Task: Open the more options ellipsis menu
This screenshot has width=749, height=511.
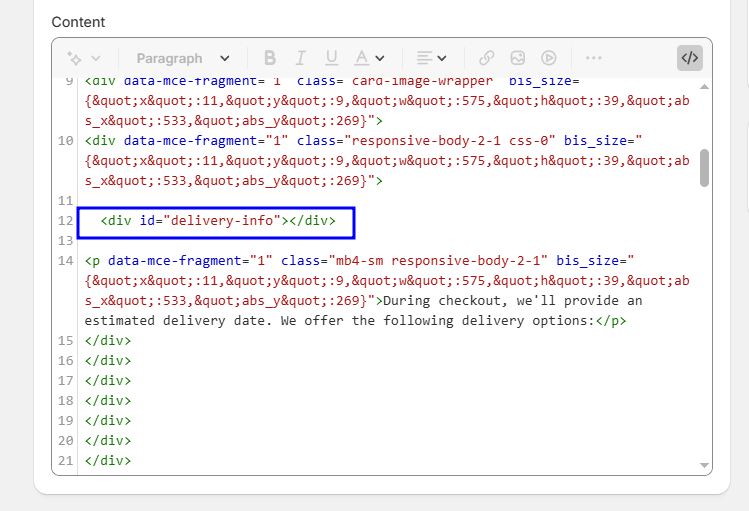Action: click(594, 58)
